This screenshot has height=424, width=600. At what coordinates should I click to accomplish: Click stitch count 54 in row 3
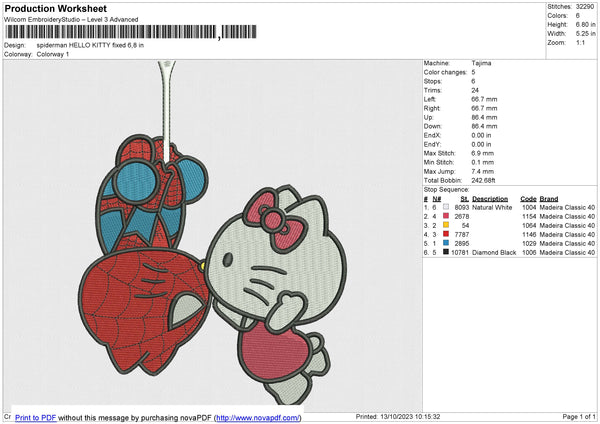pos(465,225)
